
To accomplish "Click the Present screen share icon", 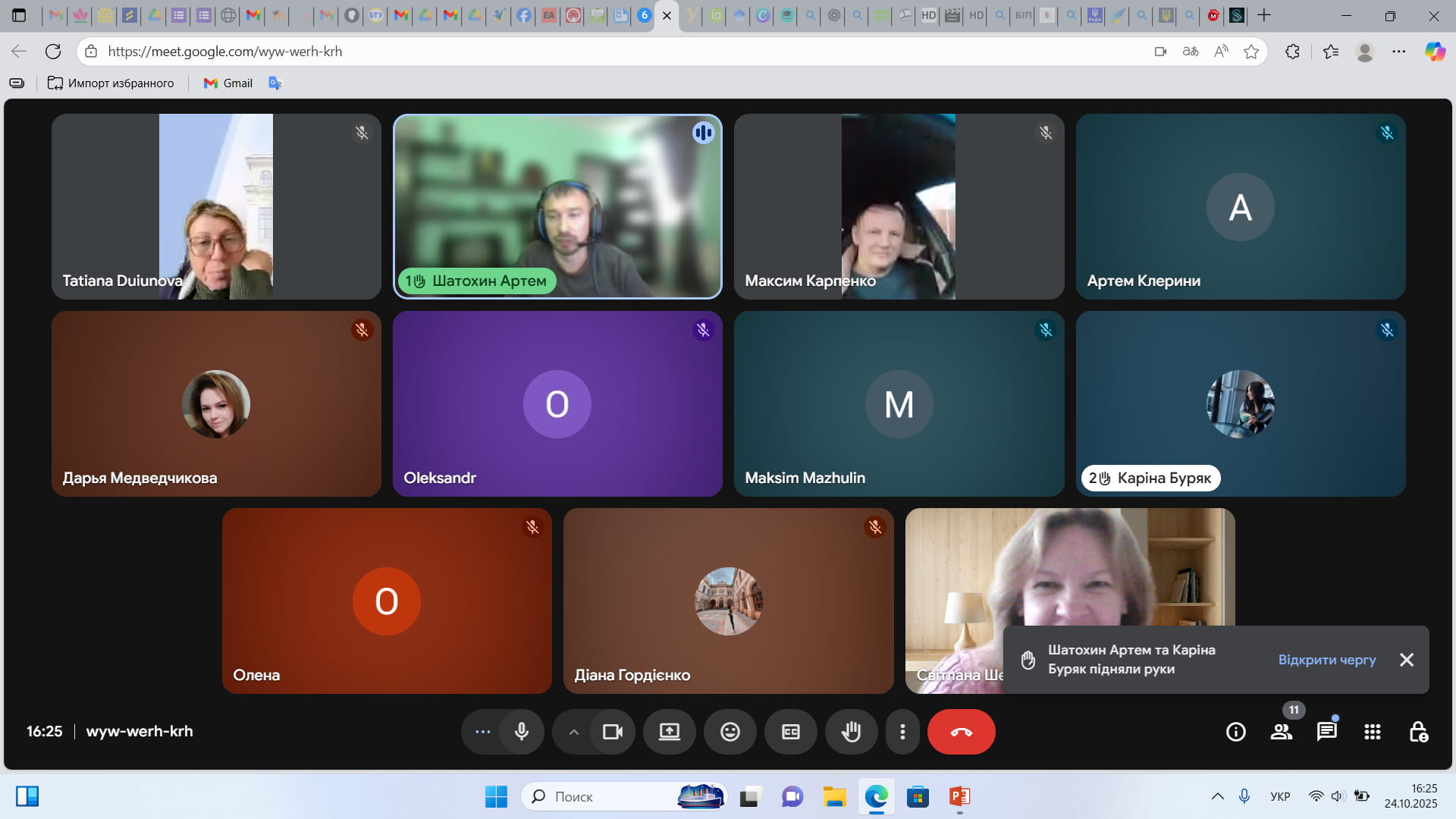I will pos(669,732).
